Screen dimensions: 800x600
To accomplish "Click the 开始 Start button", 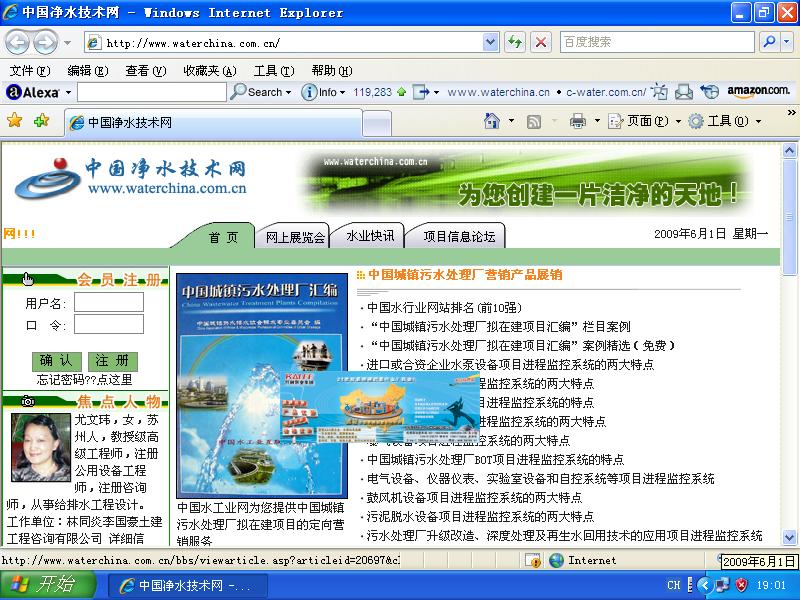I will point(47,585).
